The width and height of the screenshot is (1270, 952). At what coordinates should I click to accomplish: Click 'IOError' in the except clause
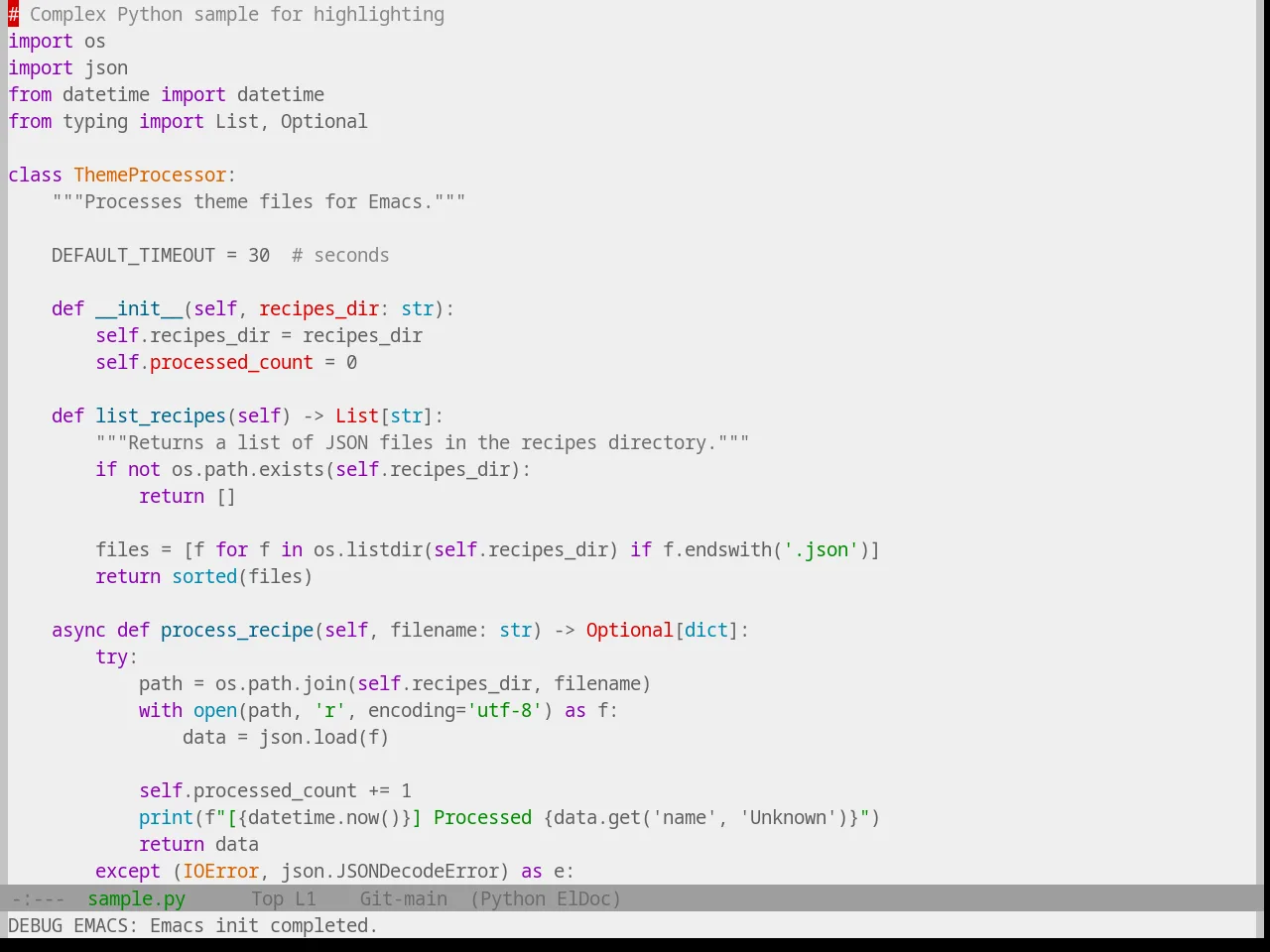[220, 871]
